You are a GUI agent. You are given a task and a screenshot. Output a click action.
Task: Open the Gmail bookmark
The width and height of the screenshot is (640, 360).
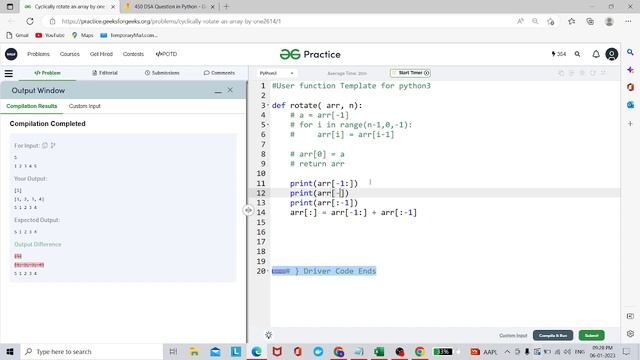pos(17,35)
